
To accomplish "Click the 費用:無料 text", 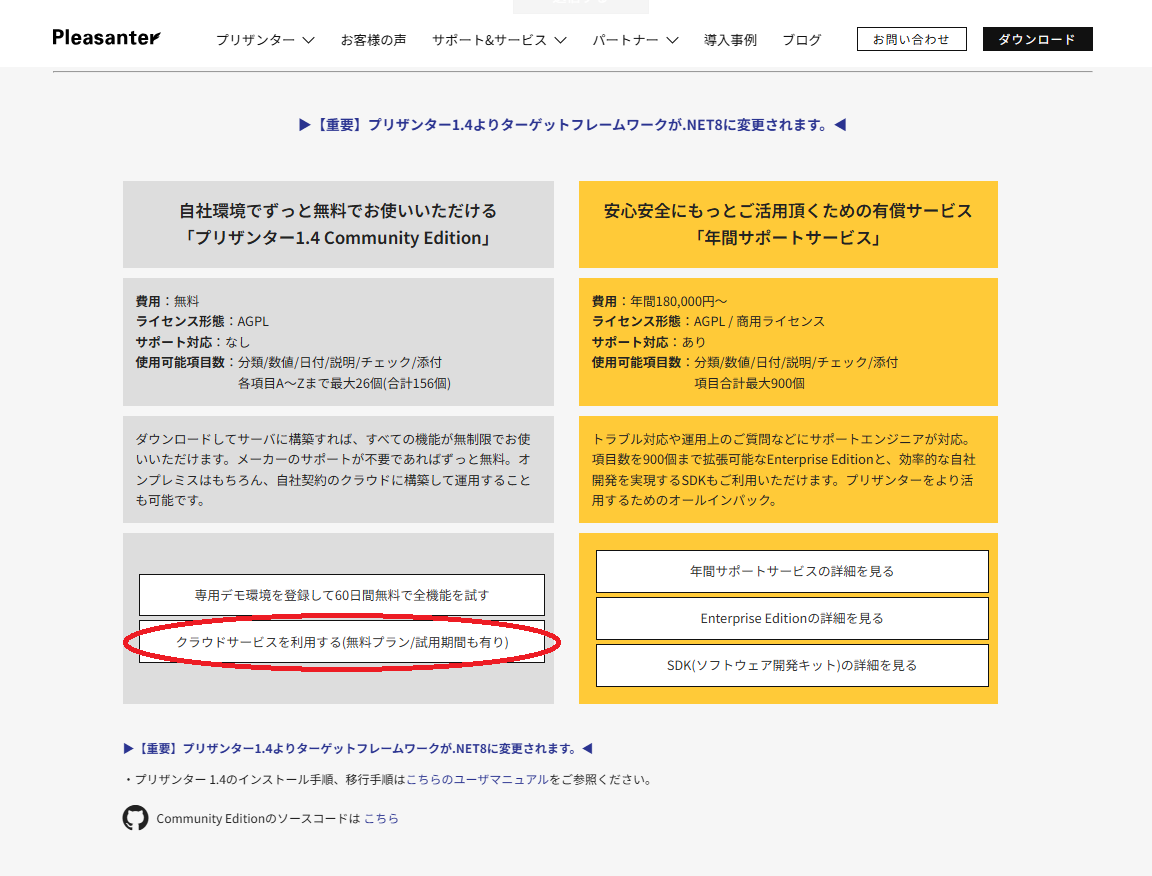I will click(168, 301).
